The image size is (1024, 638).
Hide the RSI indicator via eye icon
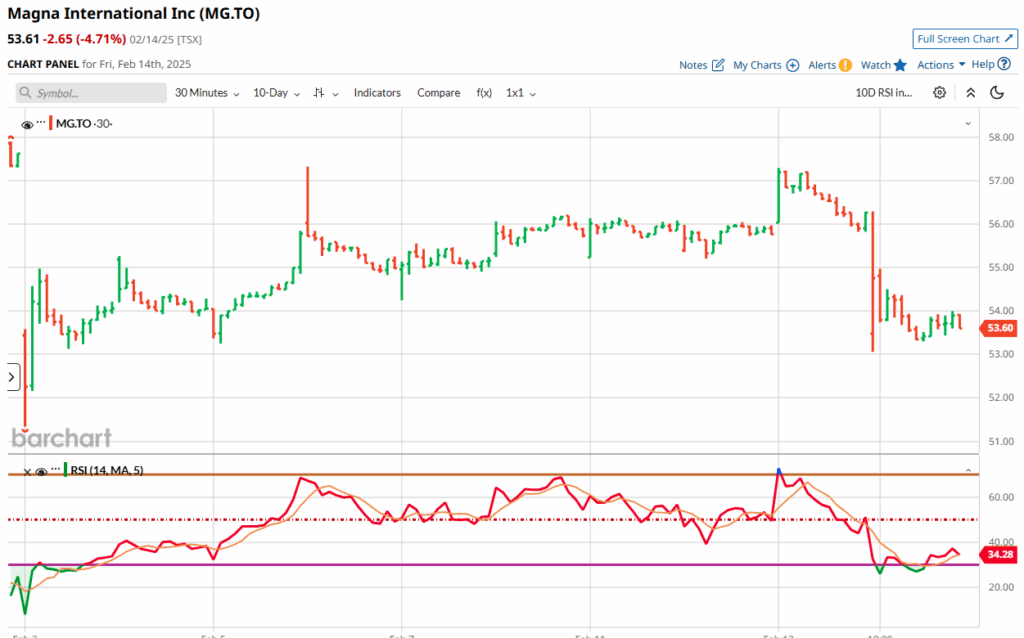click(41, 470)
